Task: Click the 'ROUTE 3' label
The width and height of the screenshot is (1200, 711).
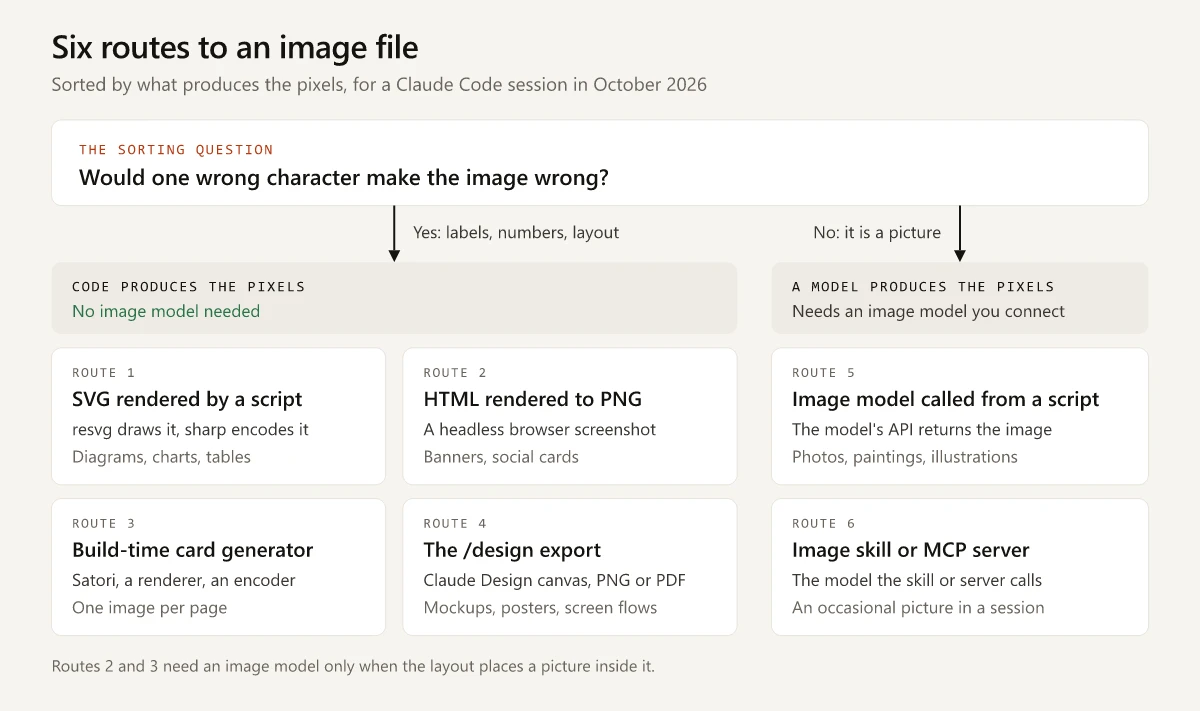Action: pyautogui.click(x=104, y=524)
